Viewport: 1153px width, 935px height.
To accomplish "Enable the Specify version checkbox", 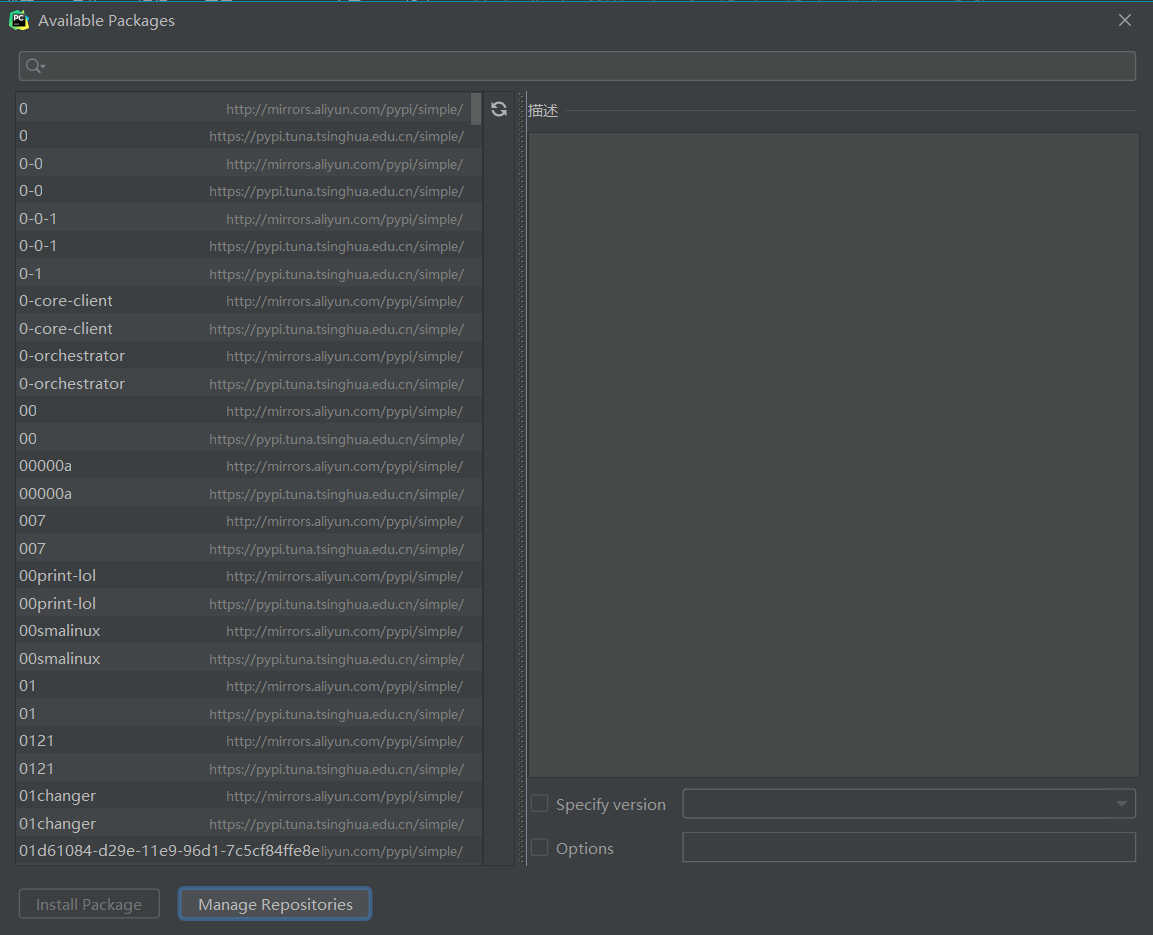I will [540, 803].
